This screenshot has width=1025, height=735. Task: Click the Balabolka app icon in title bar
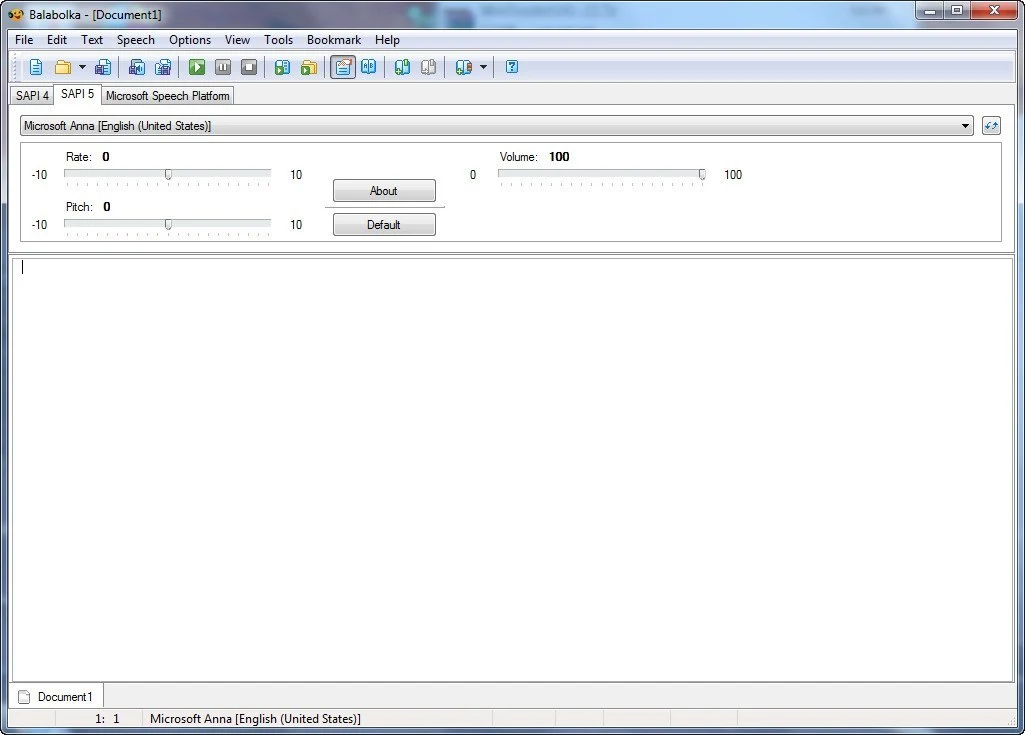(x=16, y=14)
